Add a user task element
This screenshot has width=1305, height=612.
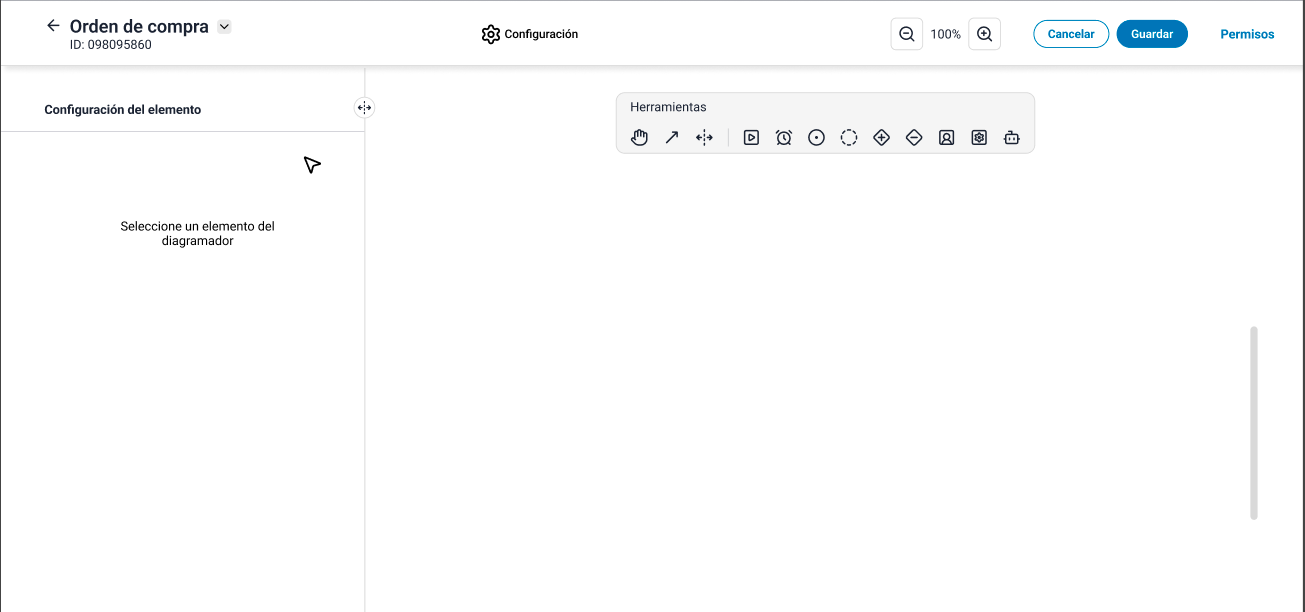[946, 138]
